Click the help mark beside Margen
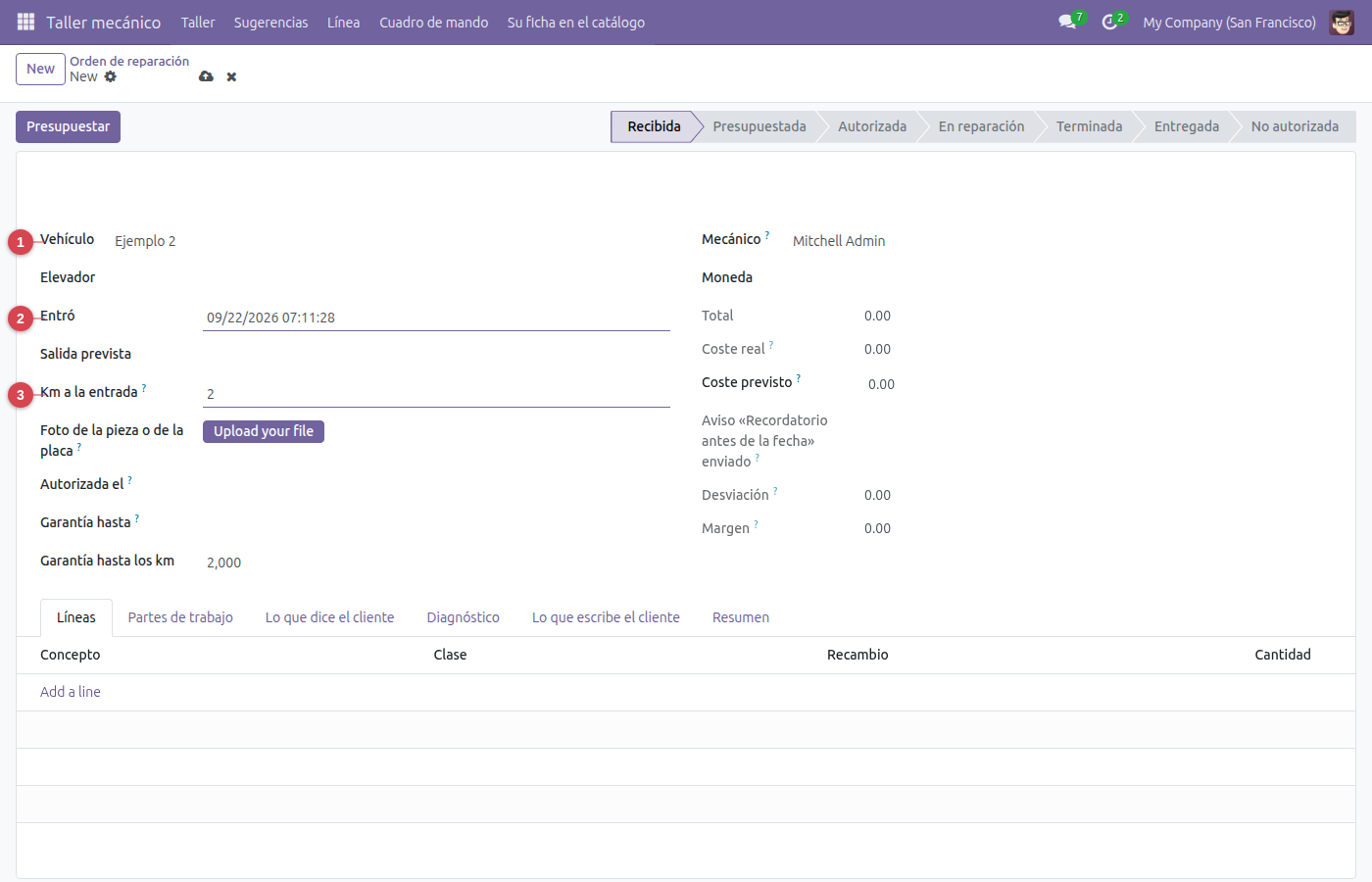The width and height of the screenshot is (1372, 882). tap(756, 524)
